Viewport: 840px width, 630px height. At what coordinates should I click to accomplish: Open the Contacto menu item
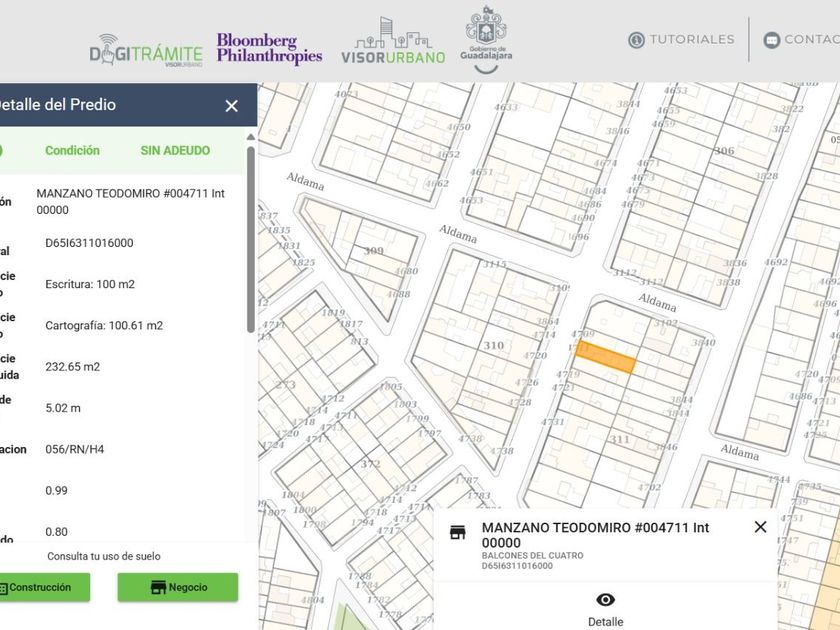pos(811,40)
